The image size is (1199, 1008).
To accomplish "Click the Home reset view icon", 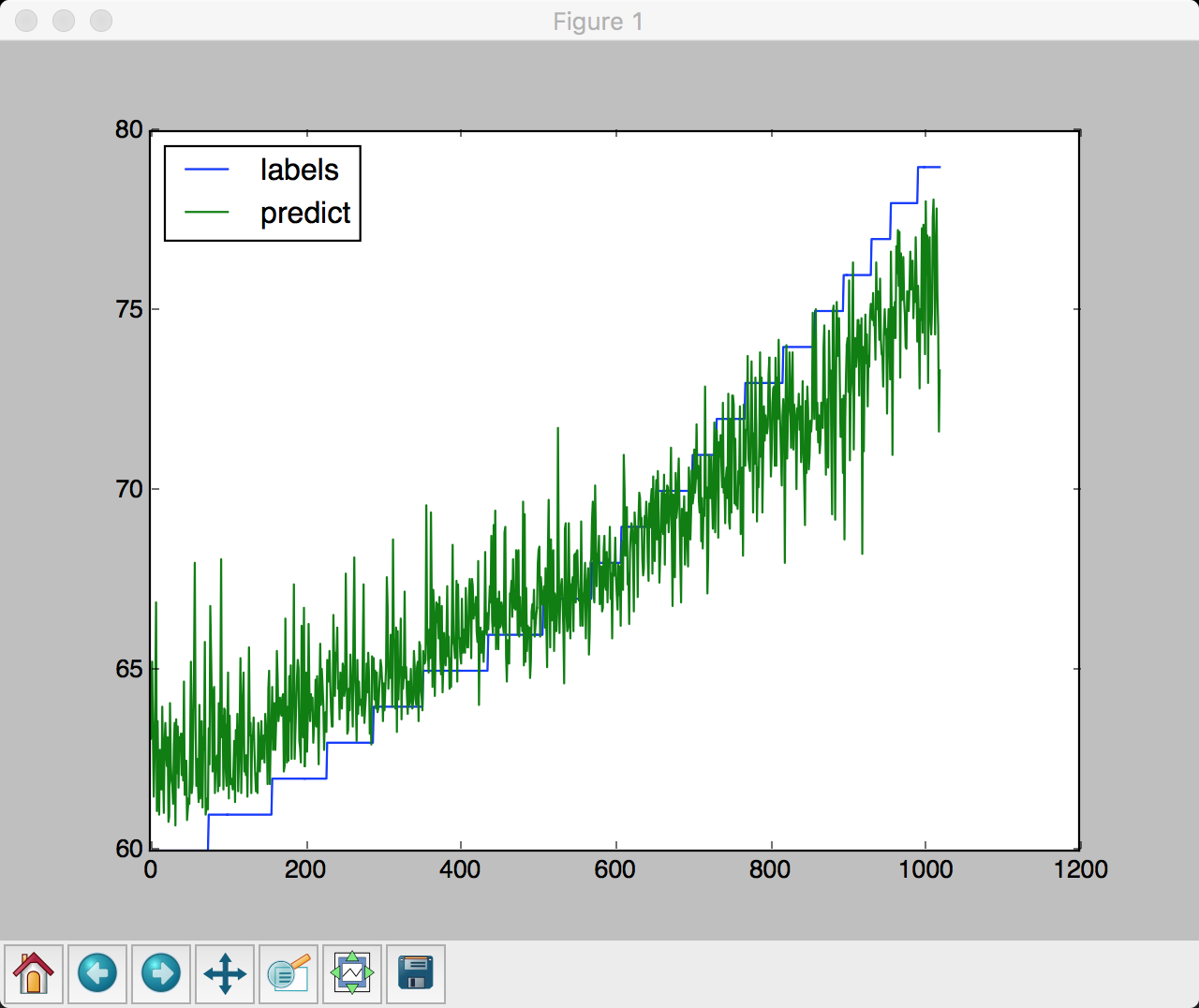I will point(34,974).
